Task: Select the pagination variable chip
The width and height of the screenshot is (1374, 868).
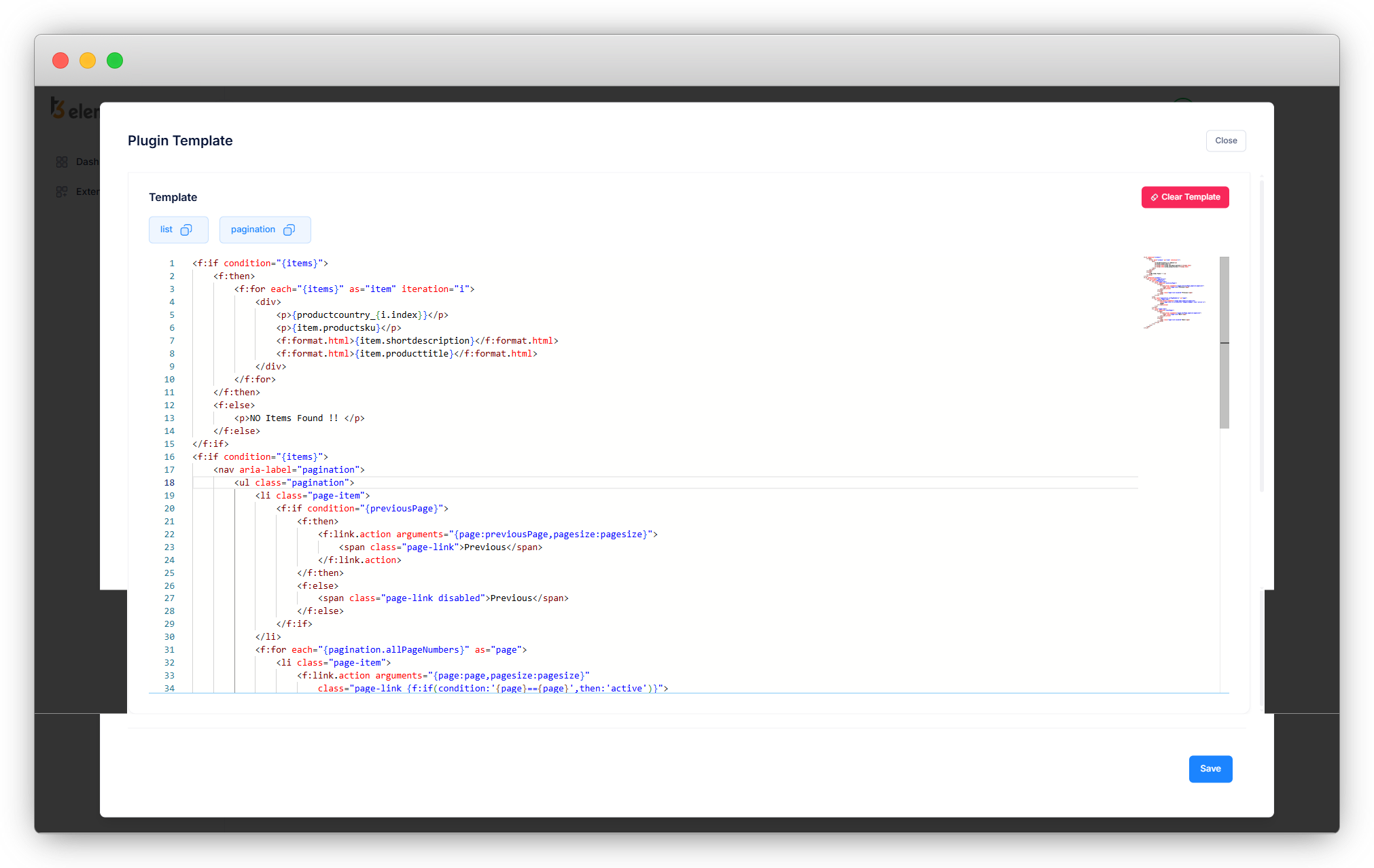Action: [265, 230]
